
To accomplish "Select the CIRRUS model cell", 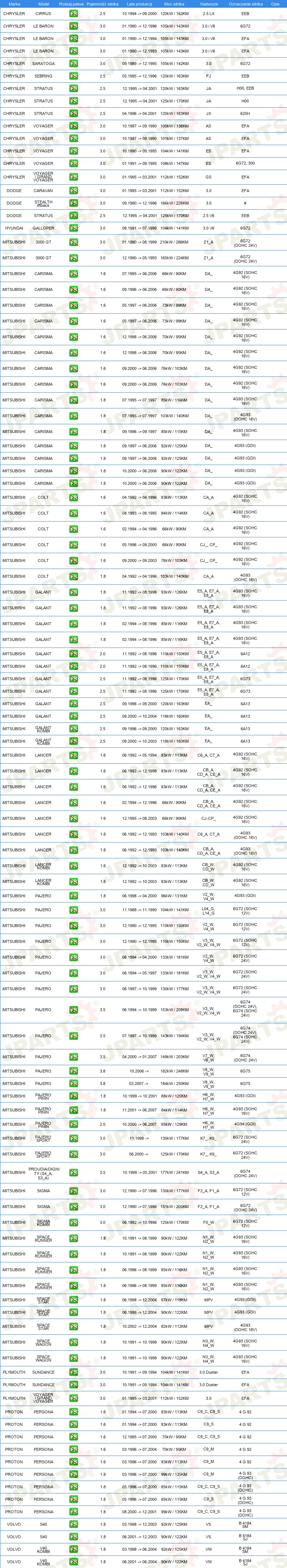I will coord(43,13).
